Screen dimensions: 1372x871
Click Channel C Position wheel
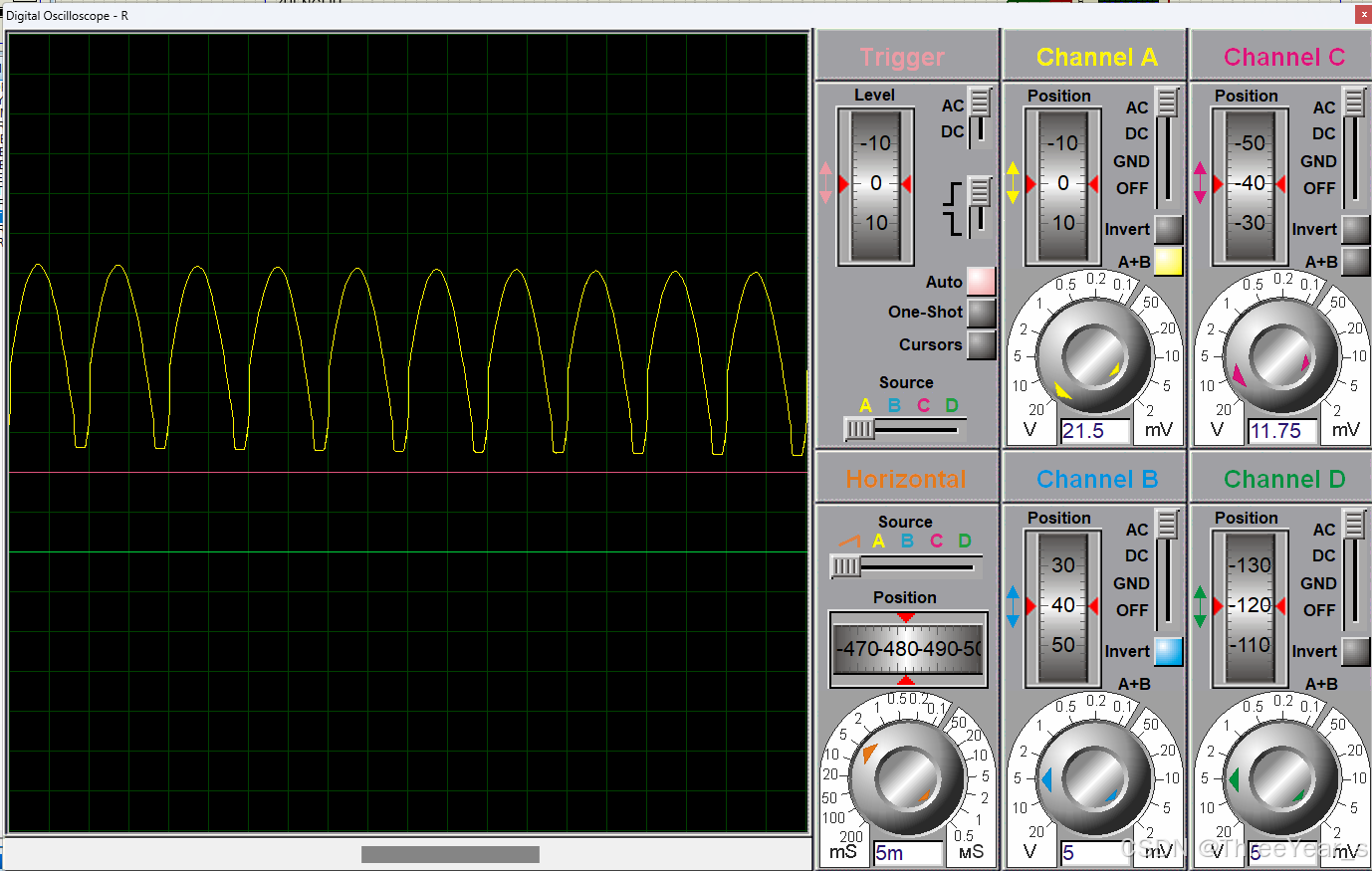click(x=1250, y=184)
